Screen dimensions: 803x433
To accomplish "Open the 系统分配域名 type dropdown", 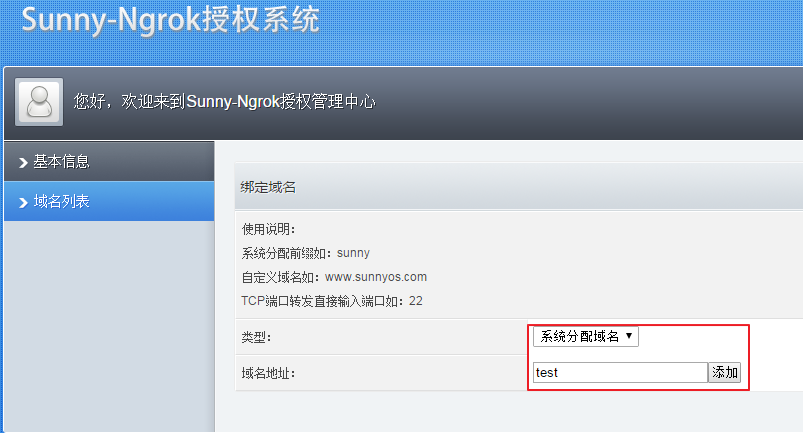I will [586, 336].
